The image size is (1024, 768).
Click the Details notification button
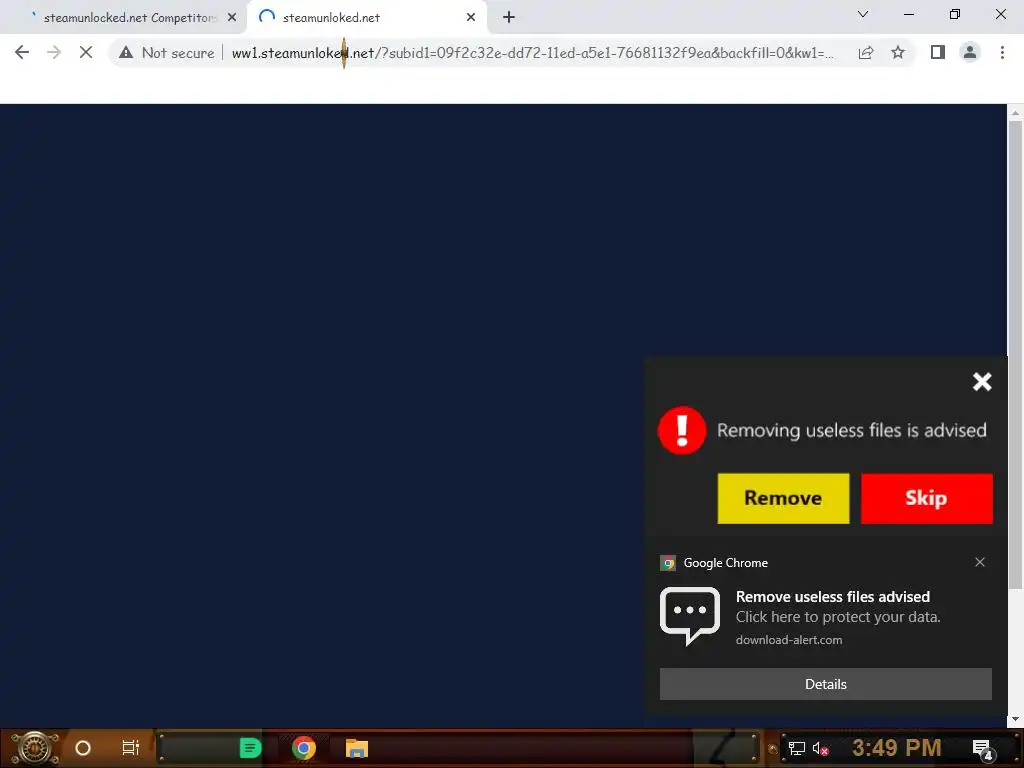[825, 684]
